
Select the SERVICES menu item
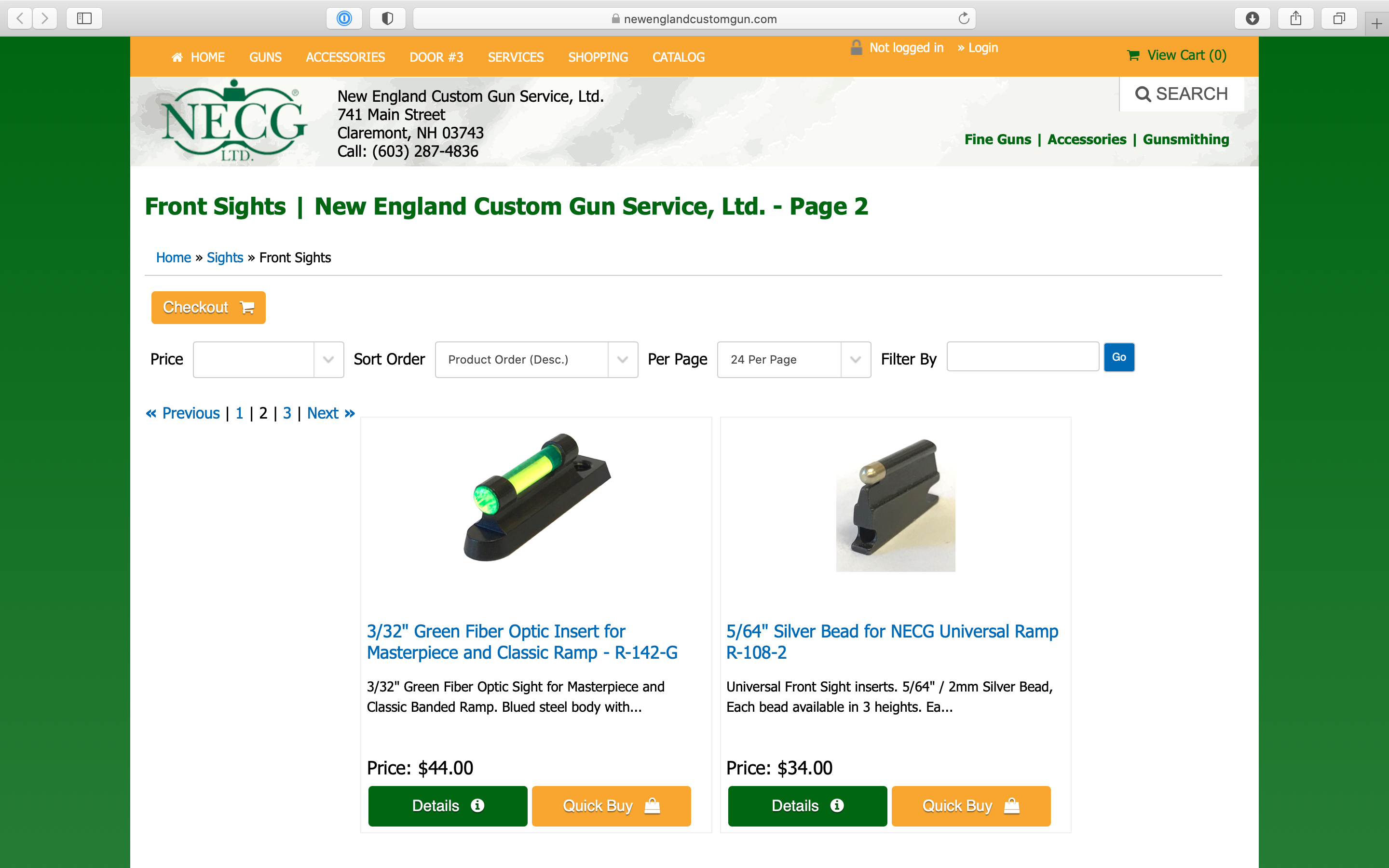click(516, 57)
